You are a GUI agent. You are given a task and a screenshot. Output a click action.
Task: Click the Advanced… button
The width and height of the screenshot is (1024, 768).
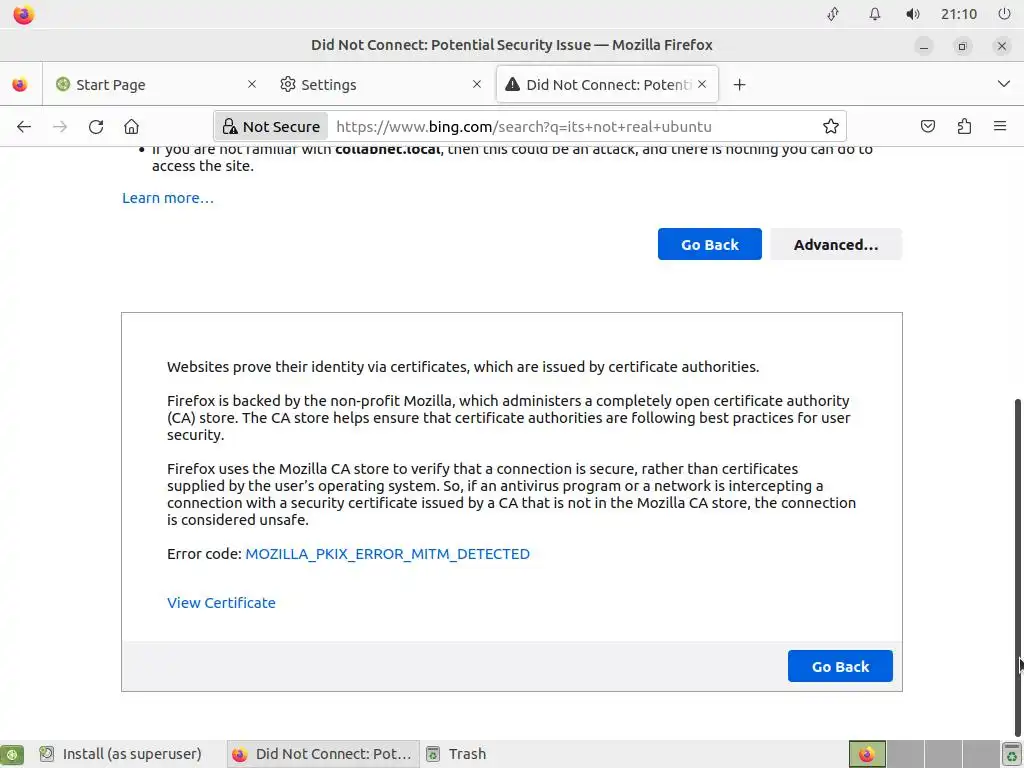pyautogui.click(x=836, y=244)
